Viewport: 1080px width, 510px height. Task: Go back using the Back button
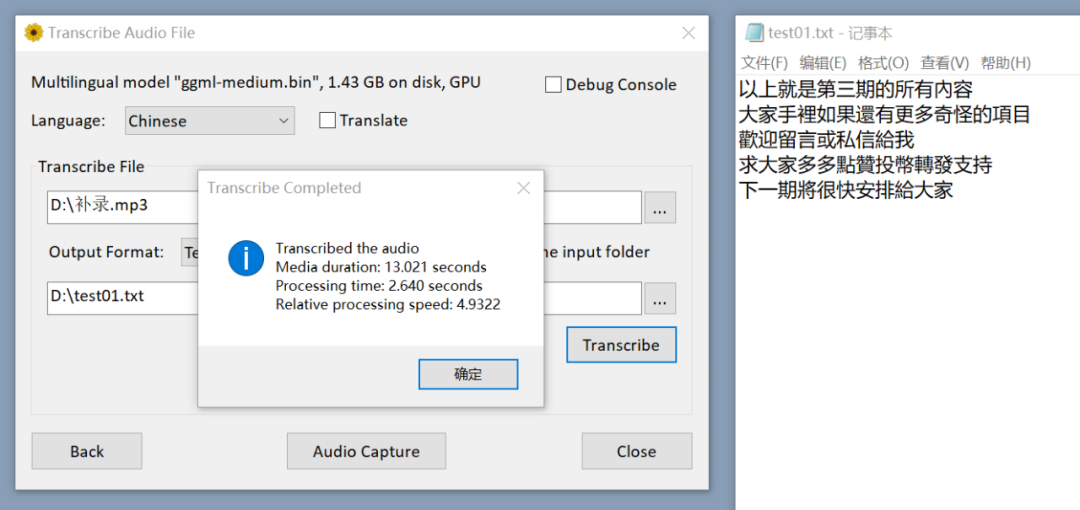87,451
